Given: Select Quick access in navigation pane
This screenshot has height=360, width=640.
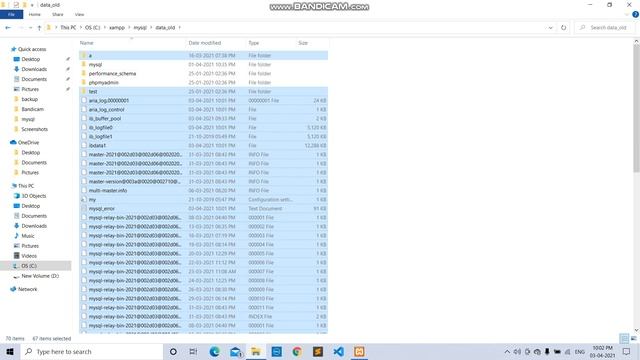Looking at the screenshot, I should pyautogui.click(x=32, y=49).
